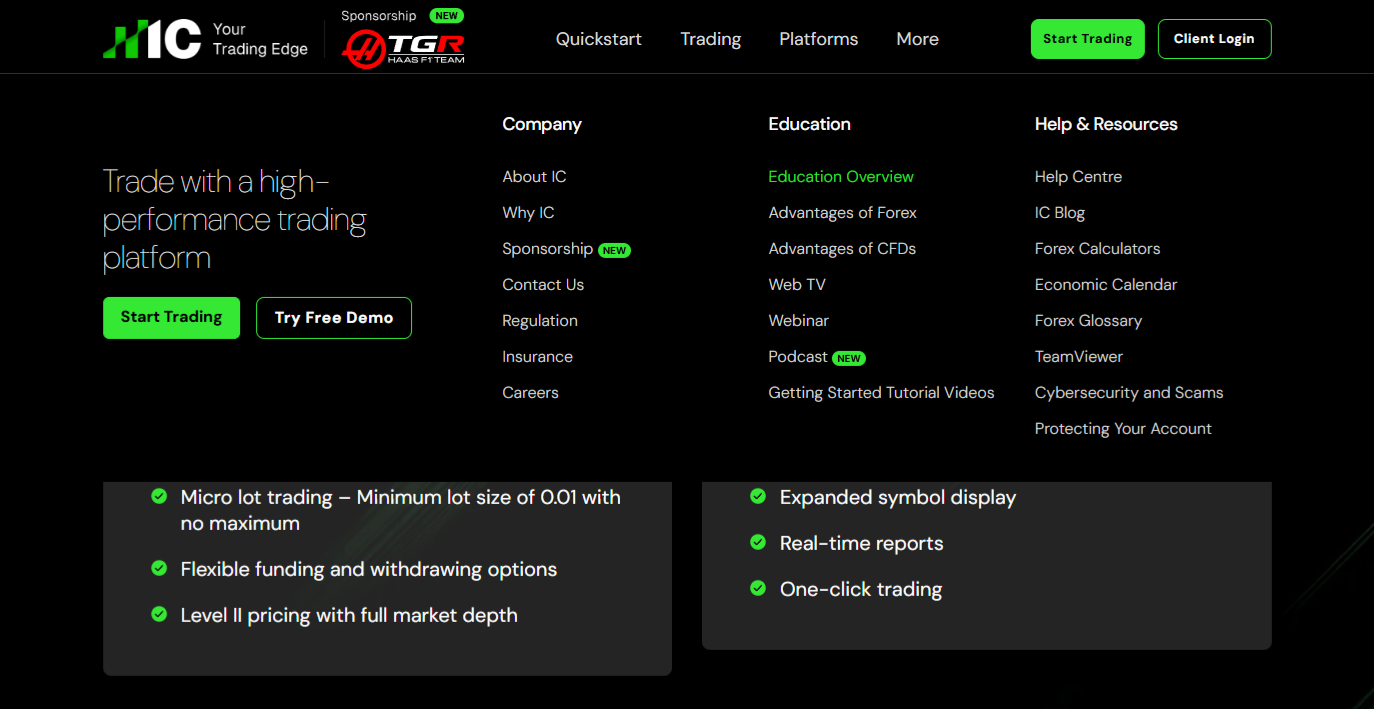Click the high-performance trading platform headline
Viewport: 1374px width, 709px height.
coord(235,220)
